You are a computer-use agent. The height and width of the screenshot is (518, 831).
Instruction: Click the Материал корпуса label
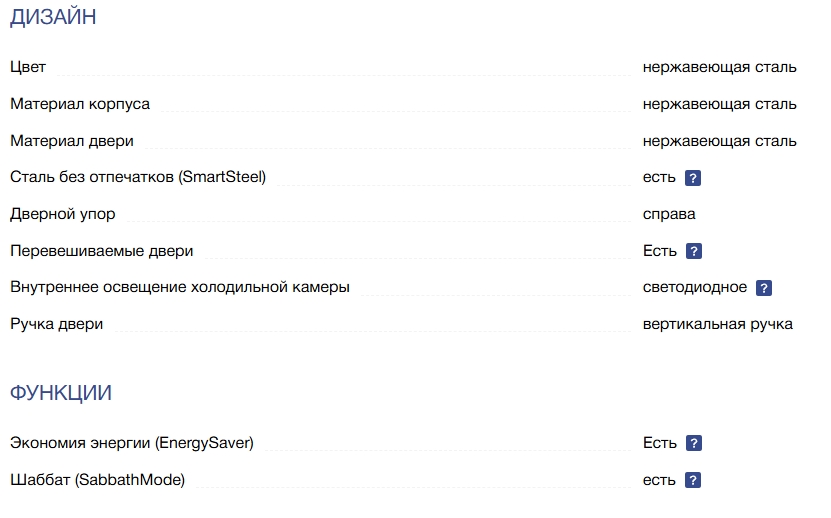[80, 104]
